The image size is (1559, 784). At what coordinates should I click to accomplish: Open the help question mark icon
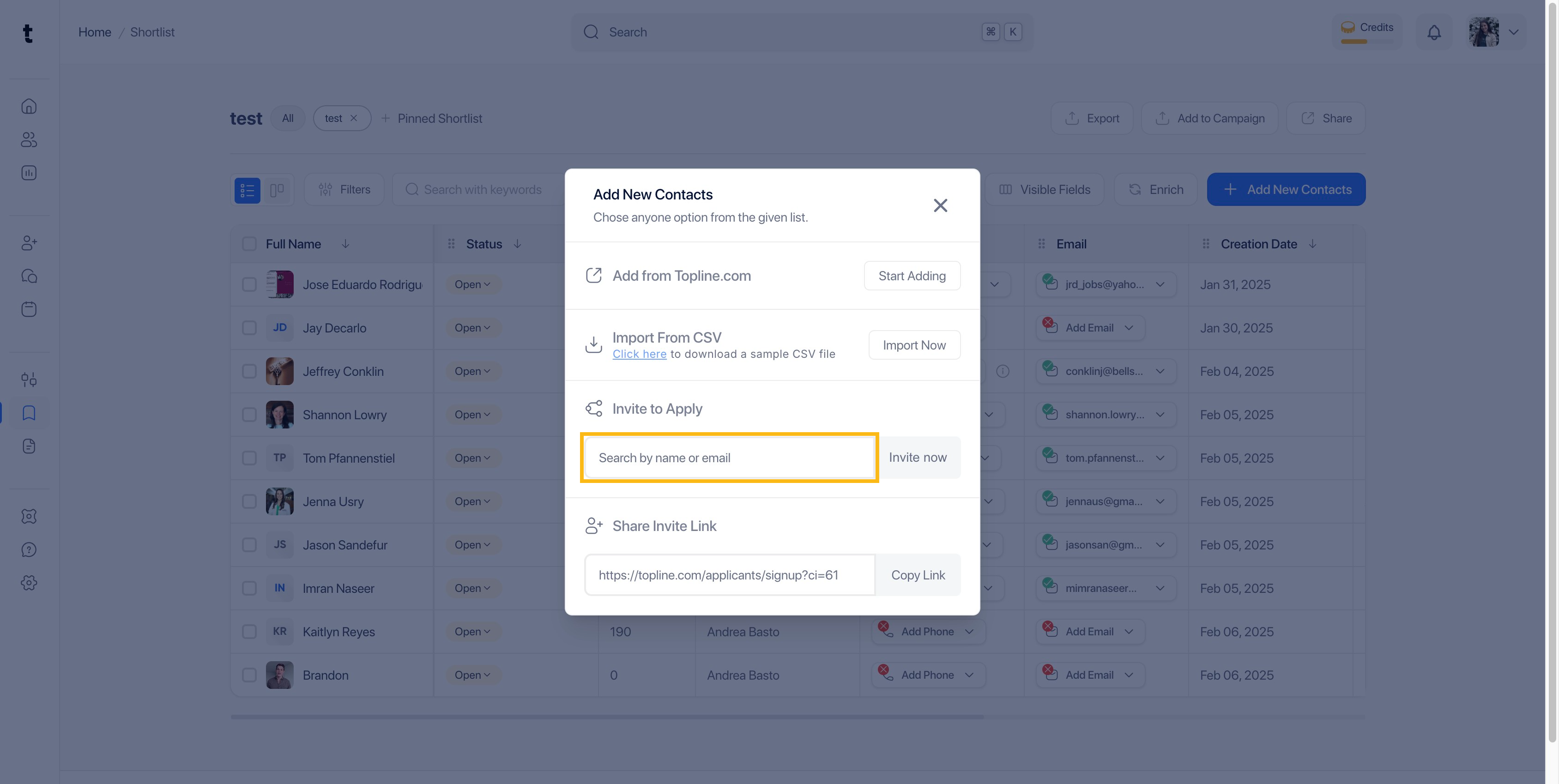(x=29, y=549)
